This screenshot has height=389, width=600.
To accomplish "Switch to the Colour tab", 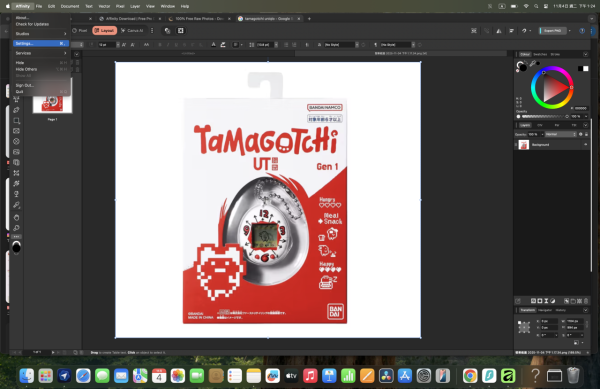I will point(525,54).
